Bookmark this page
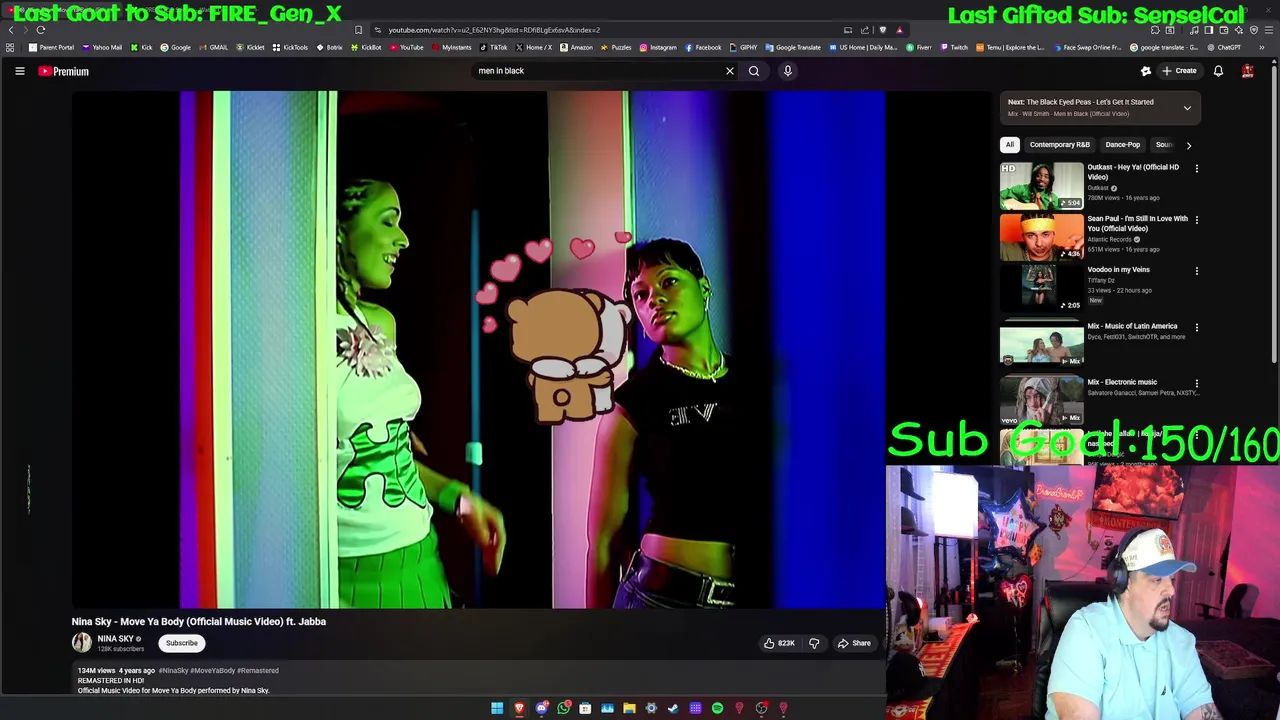 (359, 30)
